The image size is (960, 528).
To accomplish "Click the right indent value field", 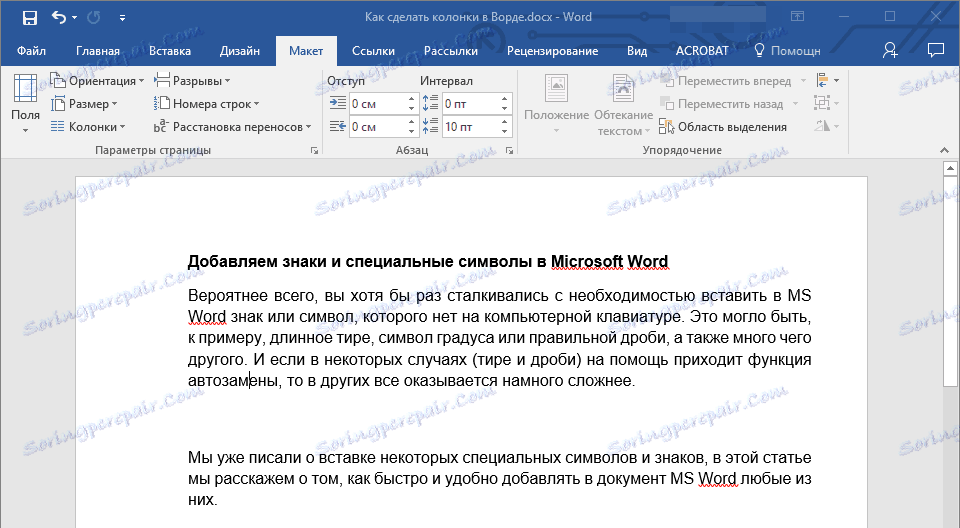I will (x=377, y=127).
